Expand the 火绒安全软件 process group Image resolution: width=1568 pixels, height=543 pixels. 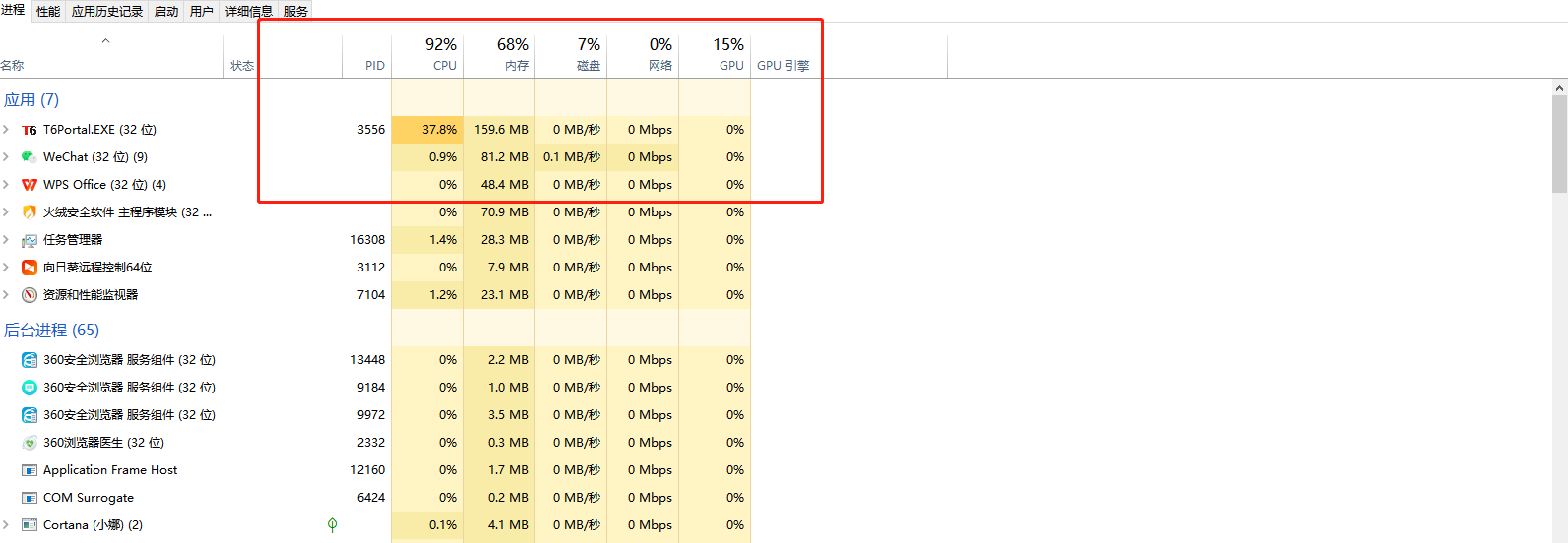[6, 212]
